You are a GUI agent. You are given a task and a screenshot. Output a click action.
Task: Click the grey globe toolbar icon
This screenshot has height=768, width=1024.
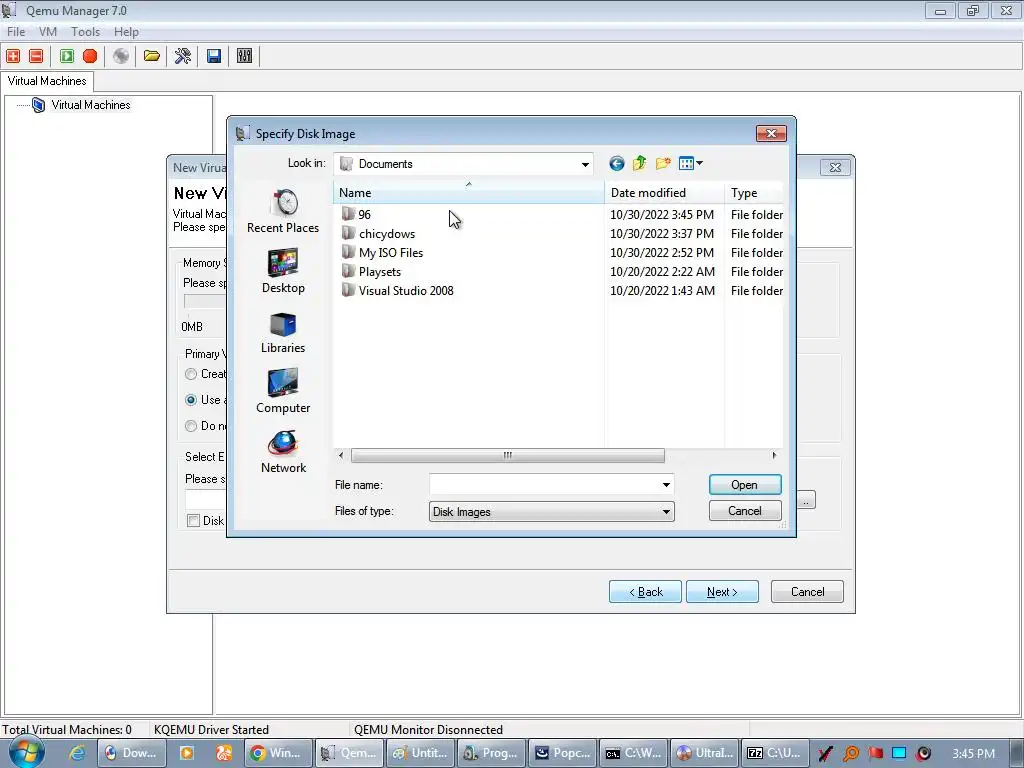[x=121, y=56]
